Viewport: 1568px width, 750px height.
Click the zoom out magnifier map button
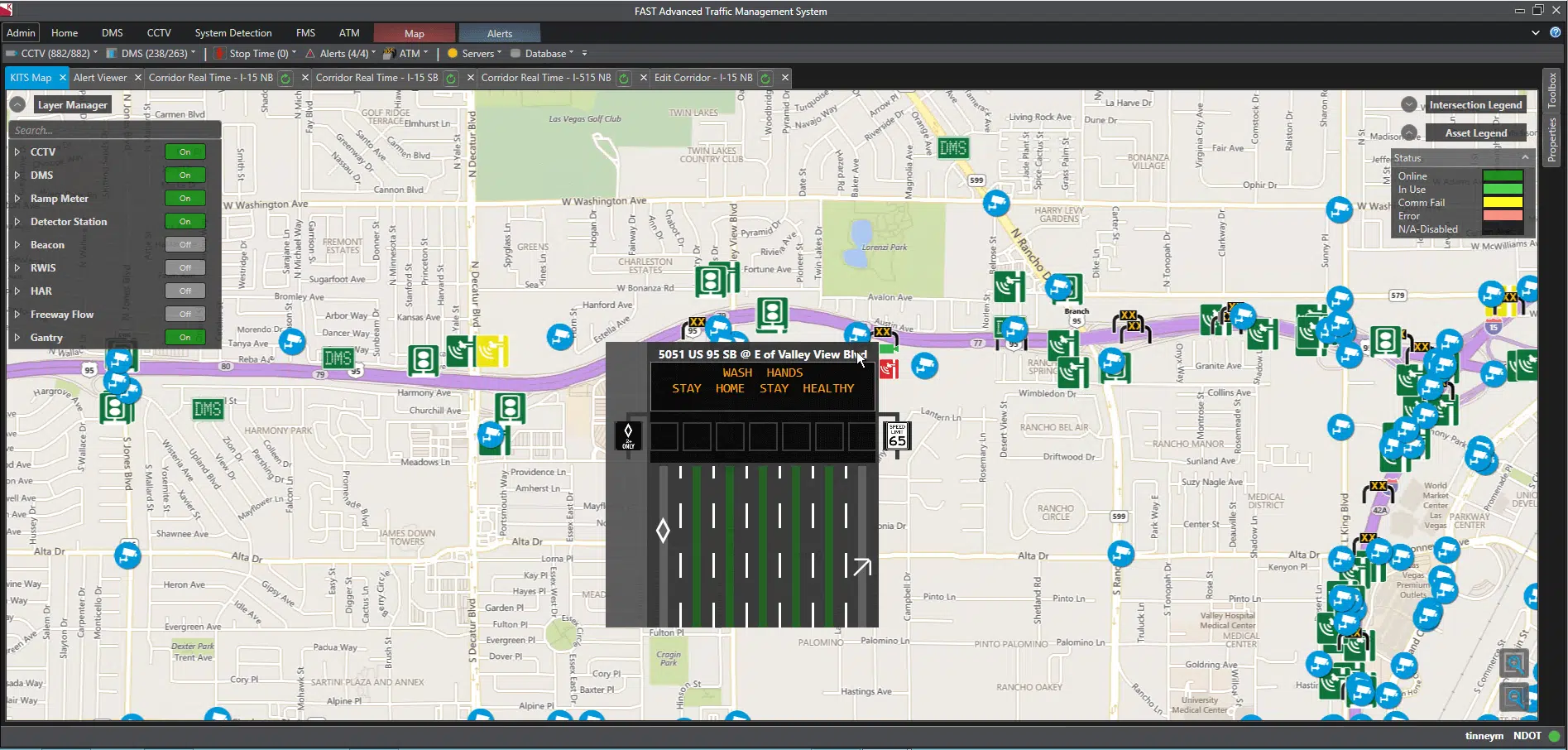click(x=1514, y=697)
